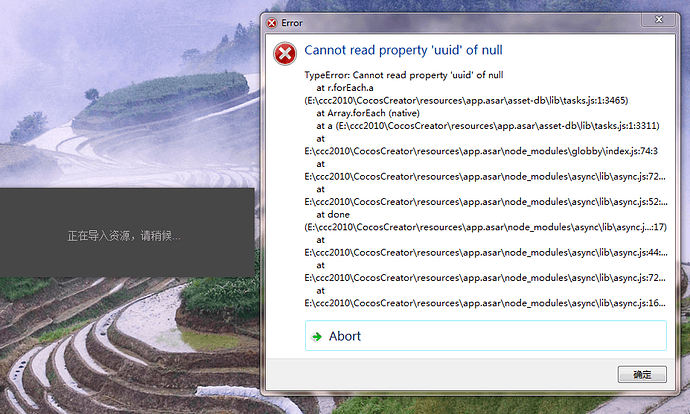Select the "at done" stack trace line
Image resolution: width=690 pixels, height=414 pixels.
[333, 215]
